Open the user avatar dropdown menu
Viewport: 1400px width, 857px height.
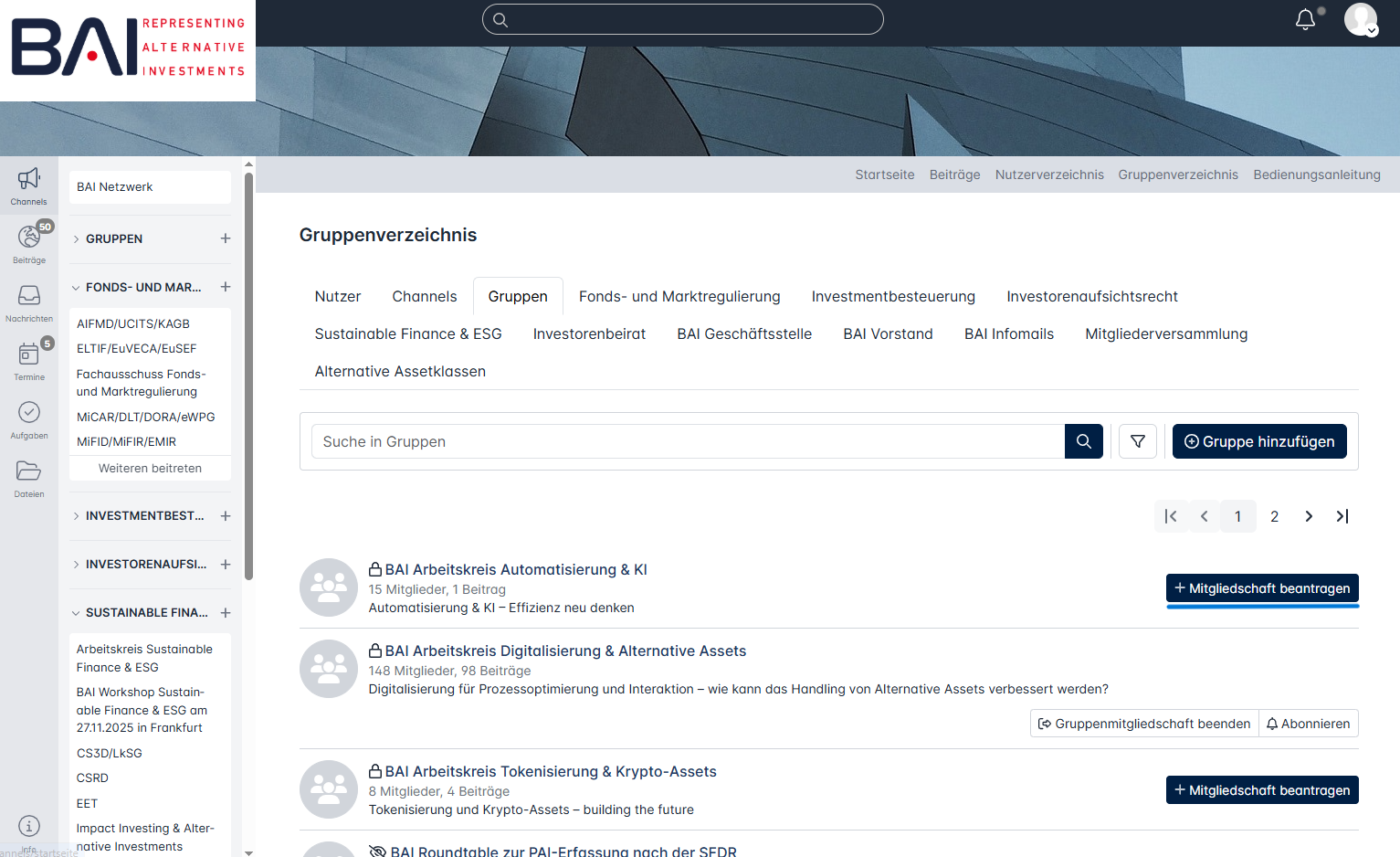click(1360, 19)
